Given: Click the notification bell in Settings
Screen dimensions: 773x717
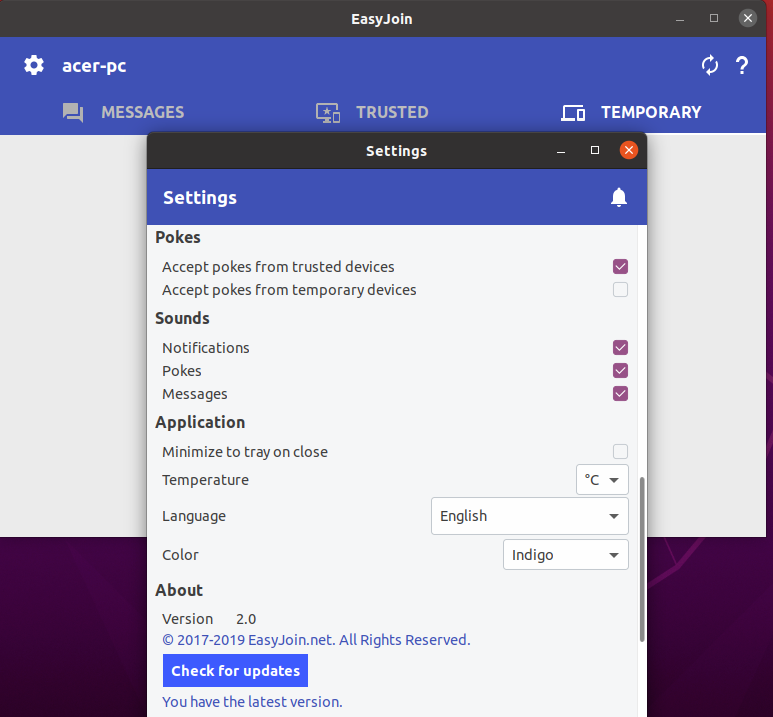Looking at the screenshot, I should 619,197.
